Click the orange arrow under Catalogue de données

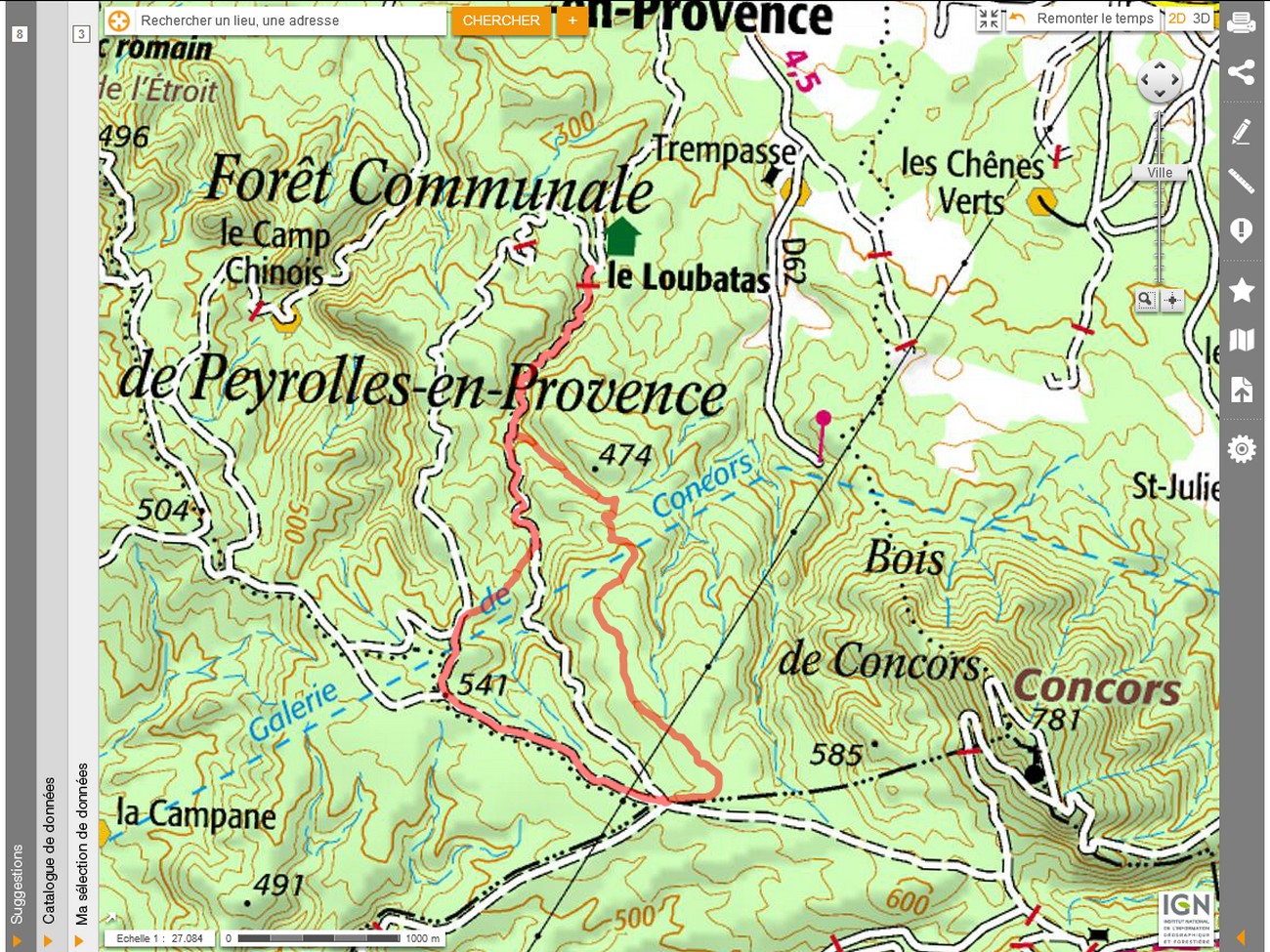(48, 940)
